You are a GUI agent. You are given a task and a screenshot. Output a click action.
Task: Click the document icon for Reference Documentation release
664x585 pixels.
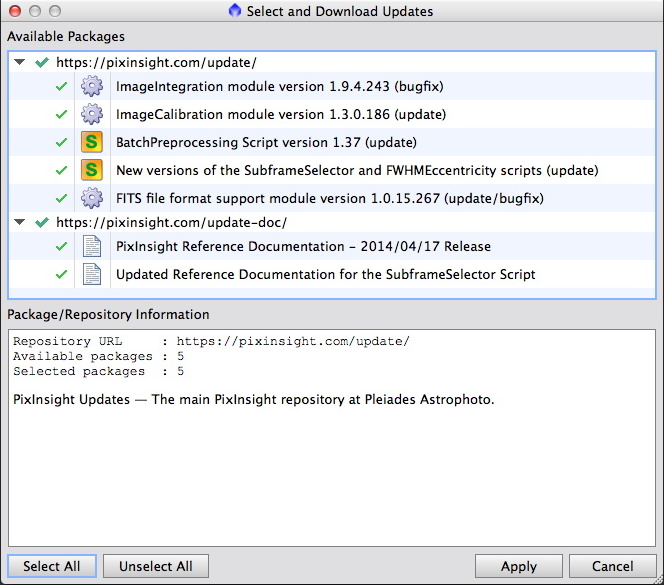pyautogui.click(x=92, y=246)
